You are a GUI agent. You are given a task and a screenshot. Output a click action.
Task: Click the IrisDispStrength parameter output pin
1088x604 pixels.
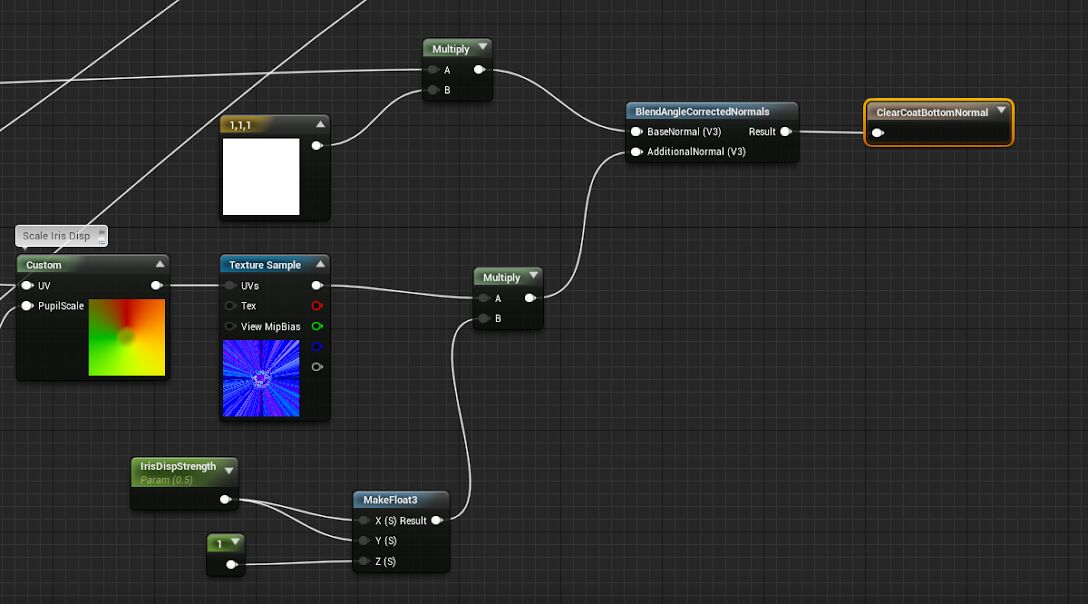click(226, 499)
